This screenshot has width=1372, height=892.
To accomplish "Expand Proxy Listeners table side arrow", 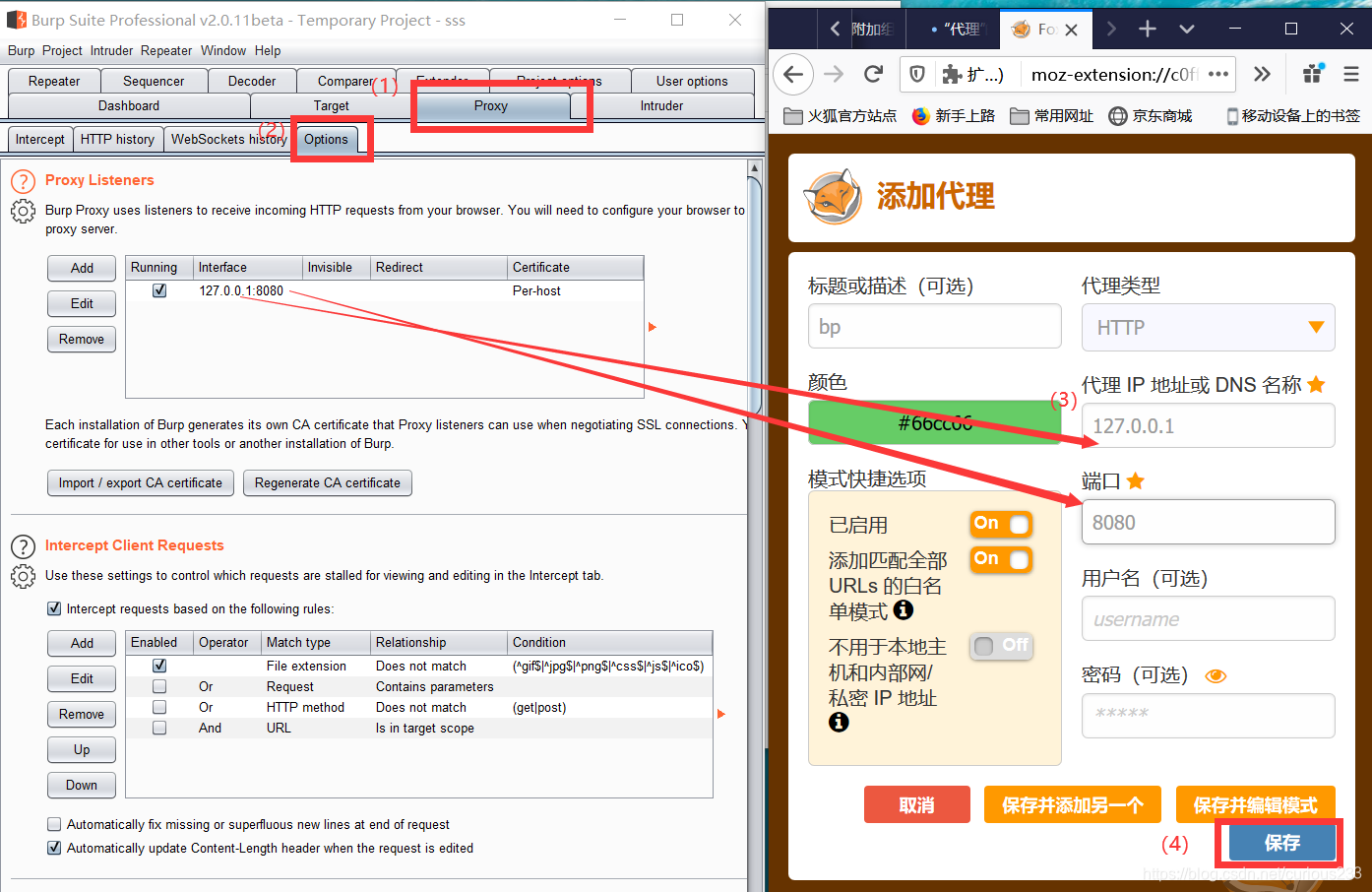I will click(652, 327).
